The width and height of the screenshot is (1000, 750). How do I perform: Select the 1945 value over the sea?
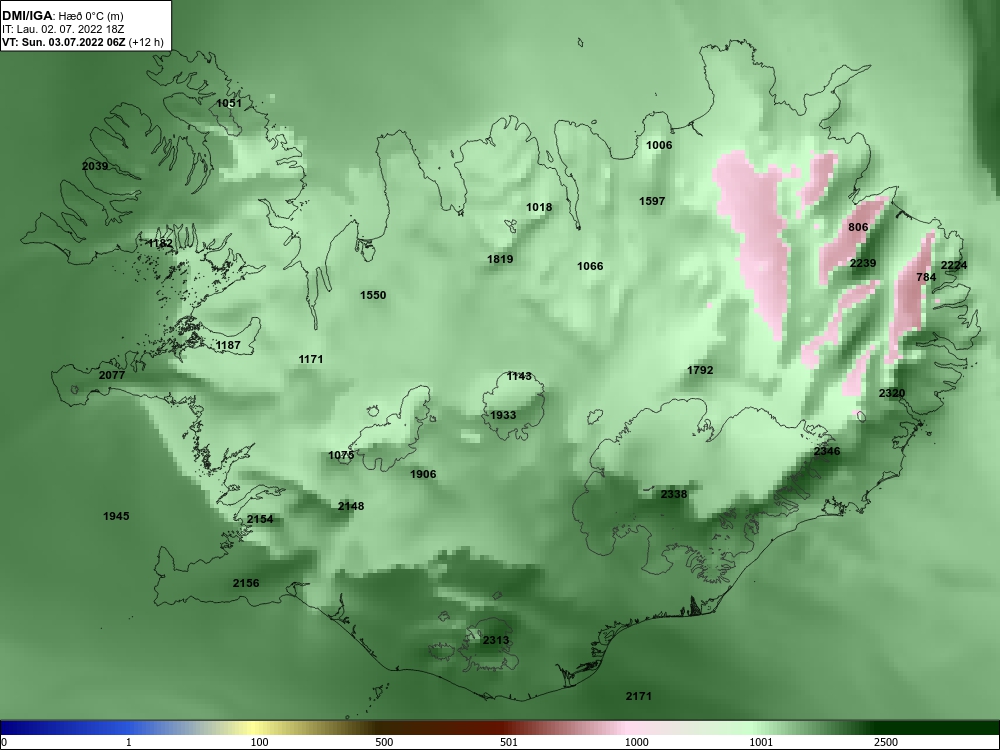coord(116,516)
